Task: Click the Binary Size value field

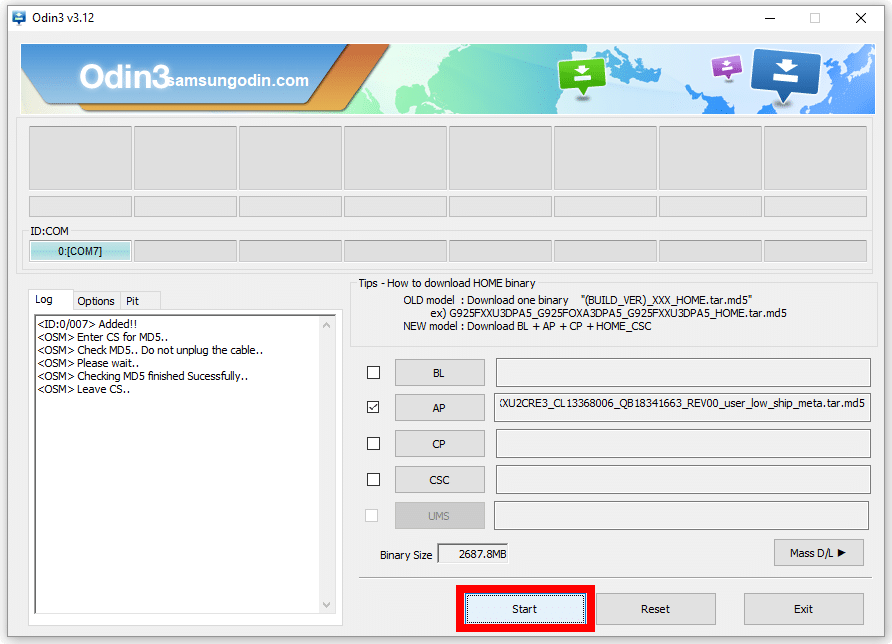Action: coord(473,554)
